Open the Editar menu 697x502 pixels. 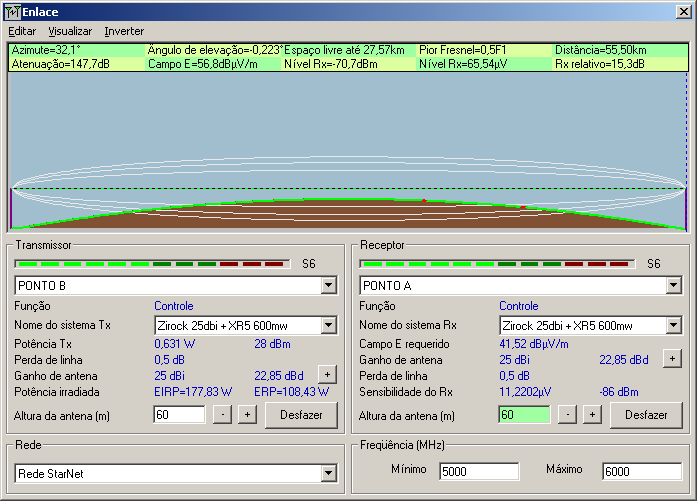click(x=22, y=31)
